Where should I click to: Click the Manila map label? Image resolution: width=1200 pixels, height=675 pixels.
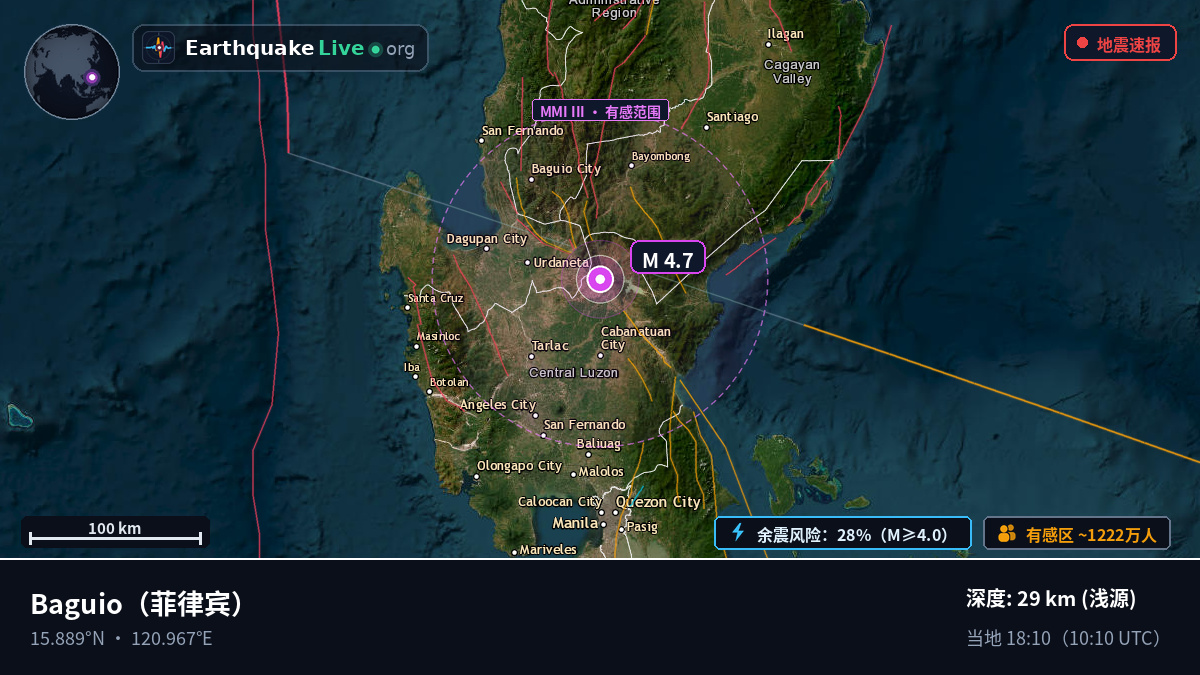(x=575, y=523)
